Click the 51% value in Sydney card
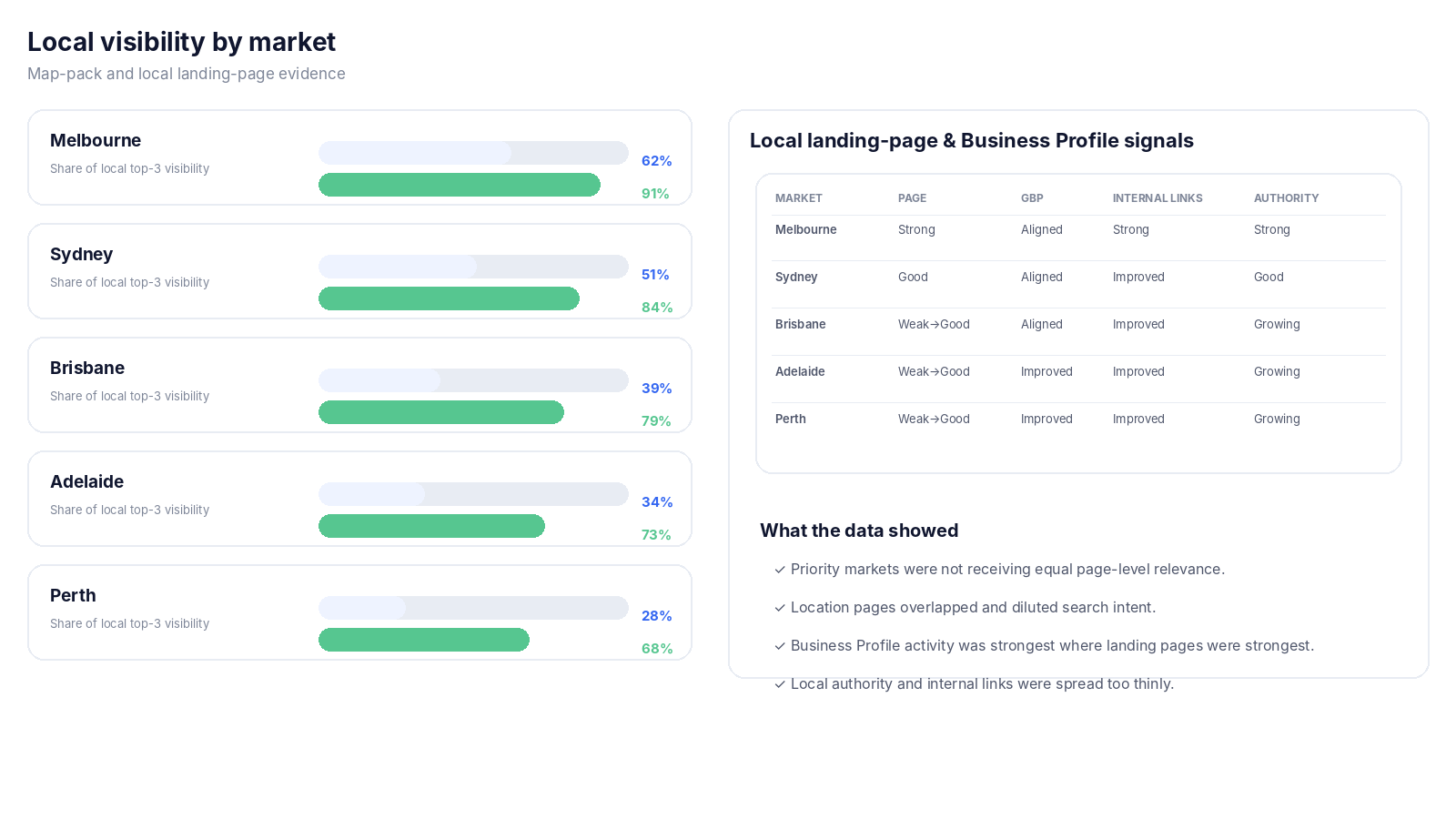 (655, 275)
